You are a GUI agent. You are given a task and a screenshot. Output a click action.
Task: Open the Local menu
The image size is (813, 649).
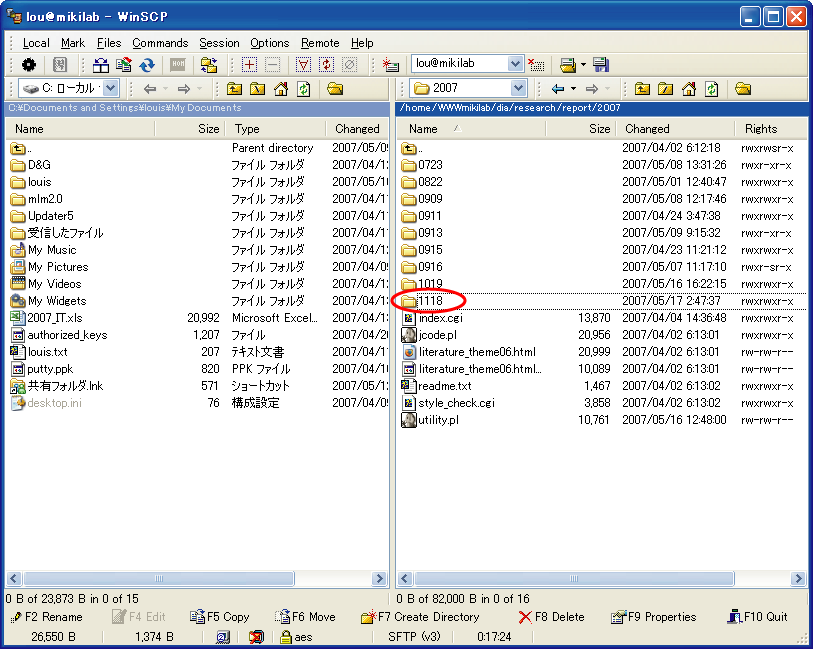(x=36, y=43)
